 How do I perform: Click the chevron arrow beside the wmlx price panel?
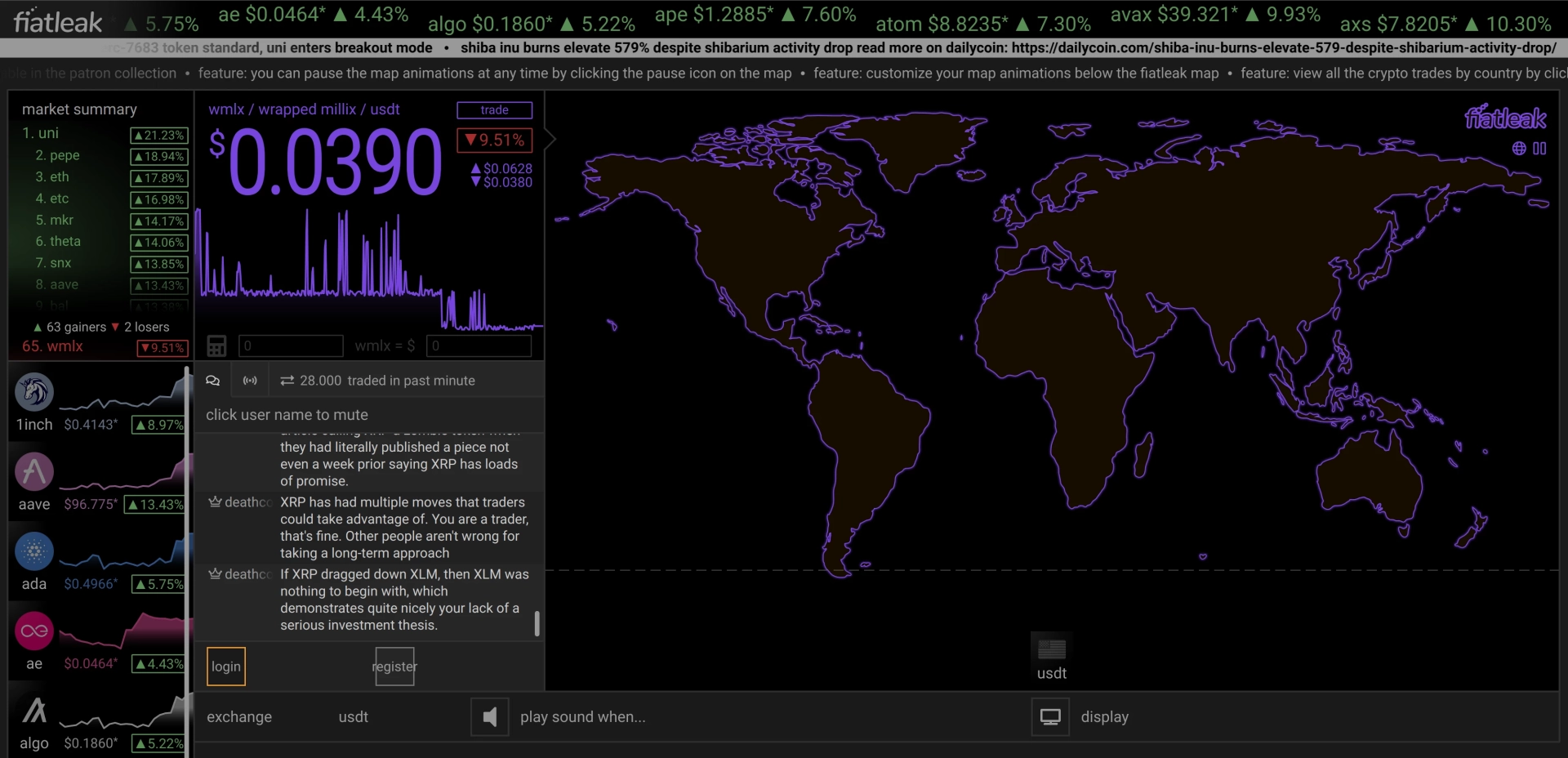(550, 140)
